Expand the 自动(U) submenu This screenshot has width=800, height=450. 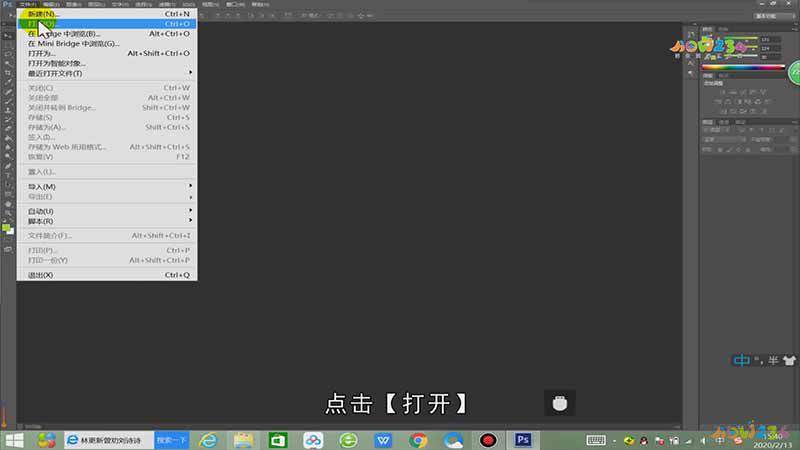(x=107, y=211)
